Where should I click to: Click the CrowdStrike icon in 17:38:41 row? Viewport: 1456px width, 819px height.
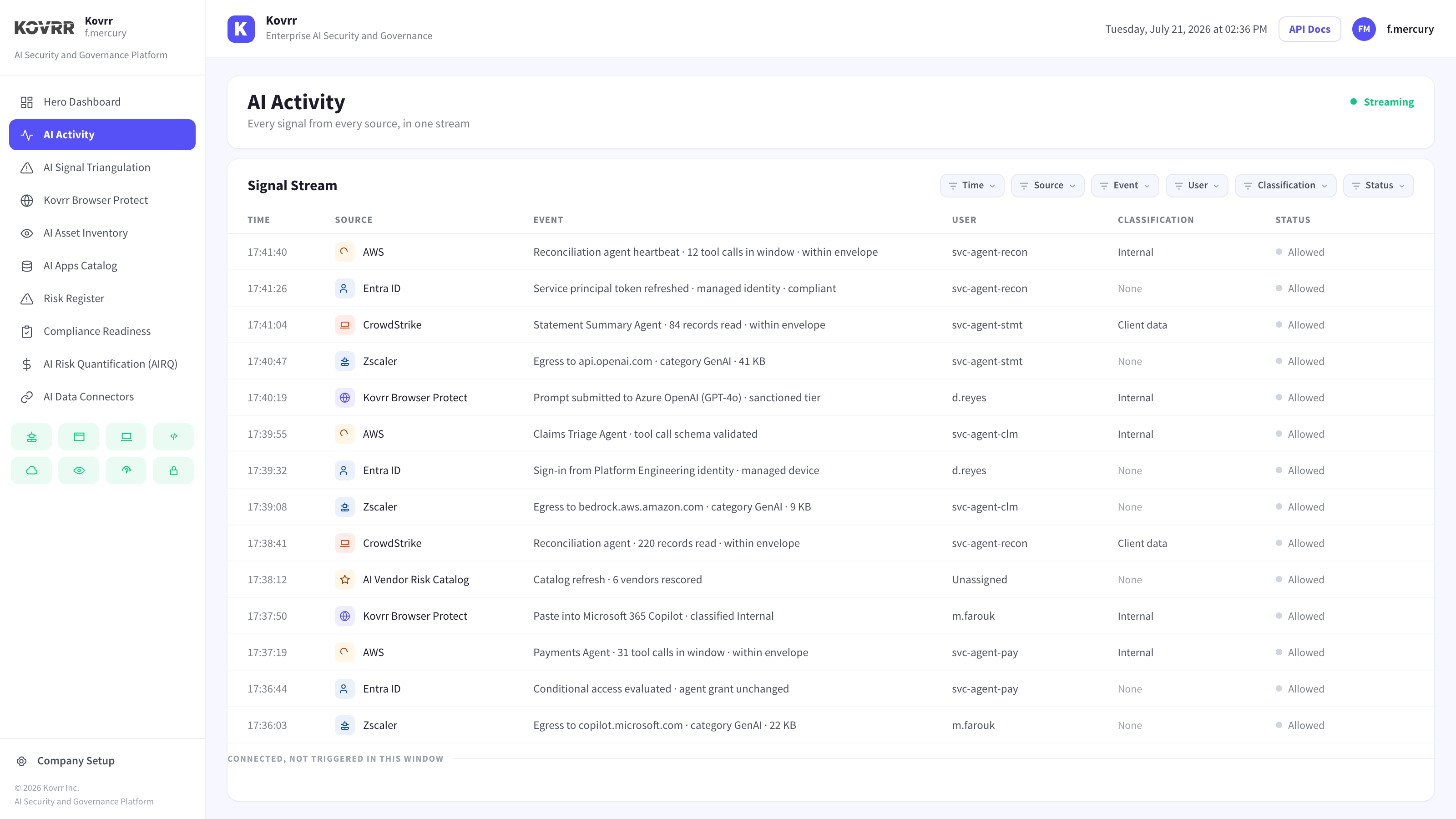pyautogui.click(x=345, y=543)
